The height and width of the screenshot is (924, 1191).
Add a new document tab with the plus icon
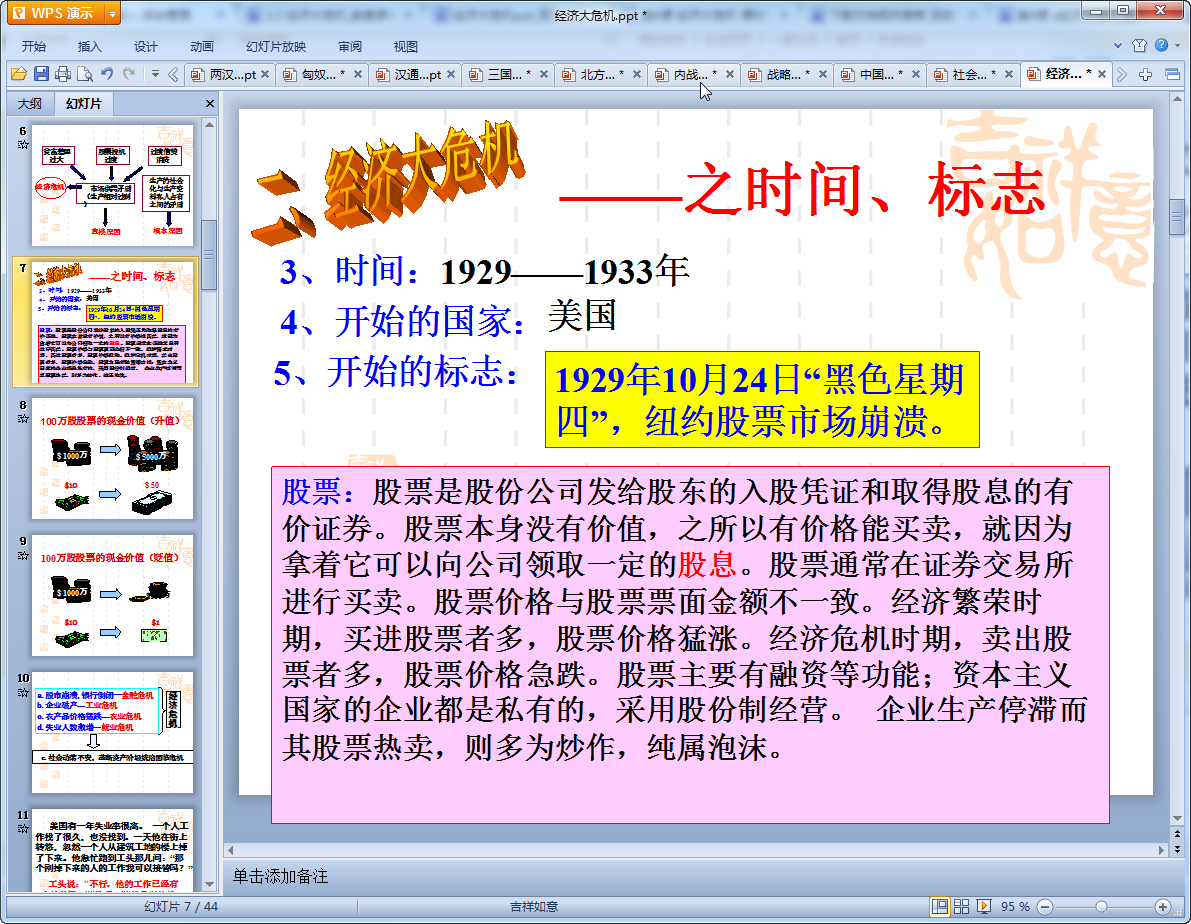[1145, 74]
